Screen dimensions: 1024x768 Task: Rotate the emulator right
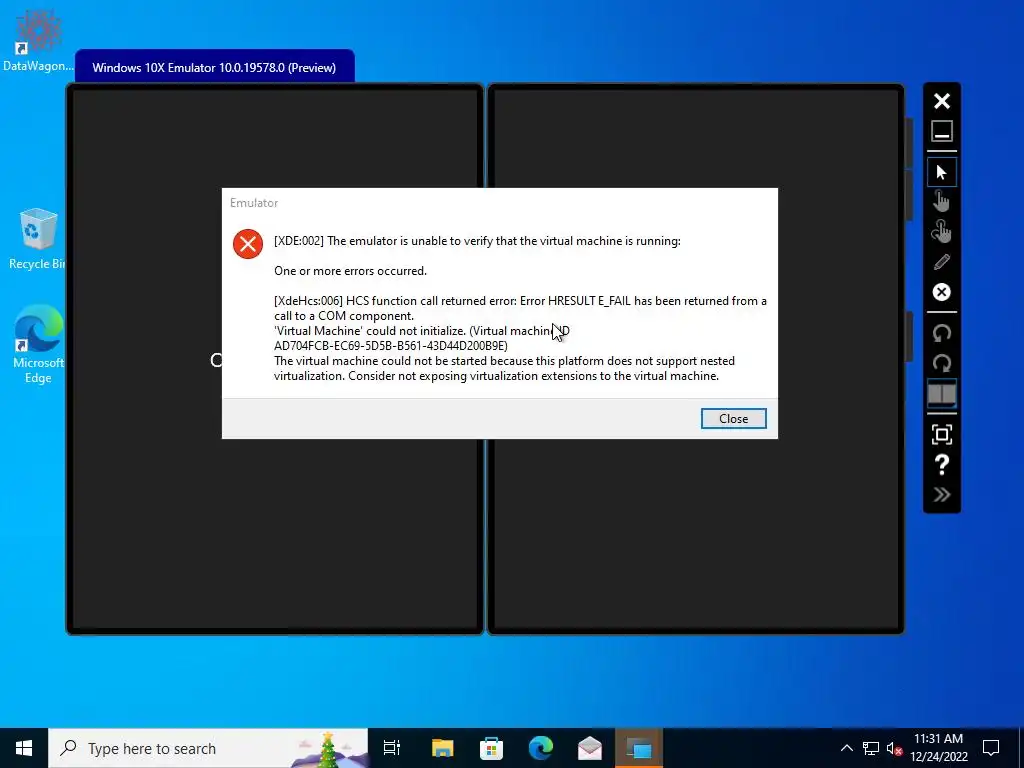[941, 363]
